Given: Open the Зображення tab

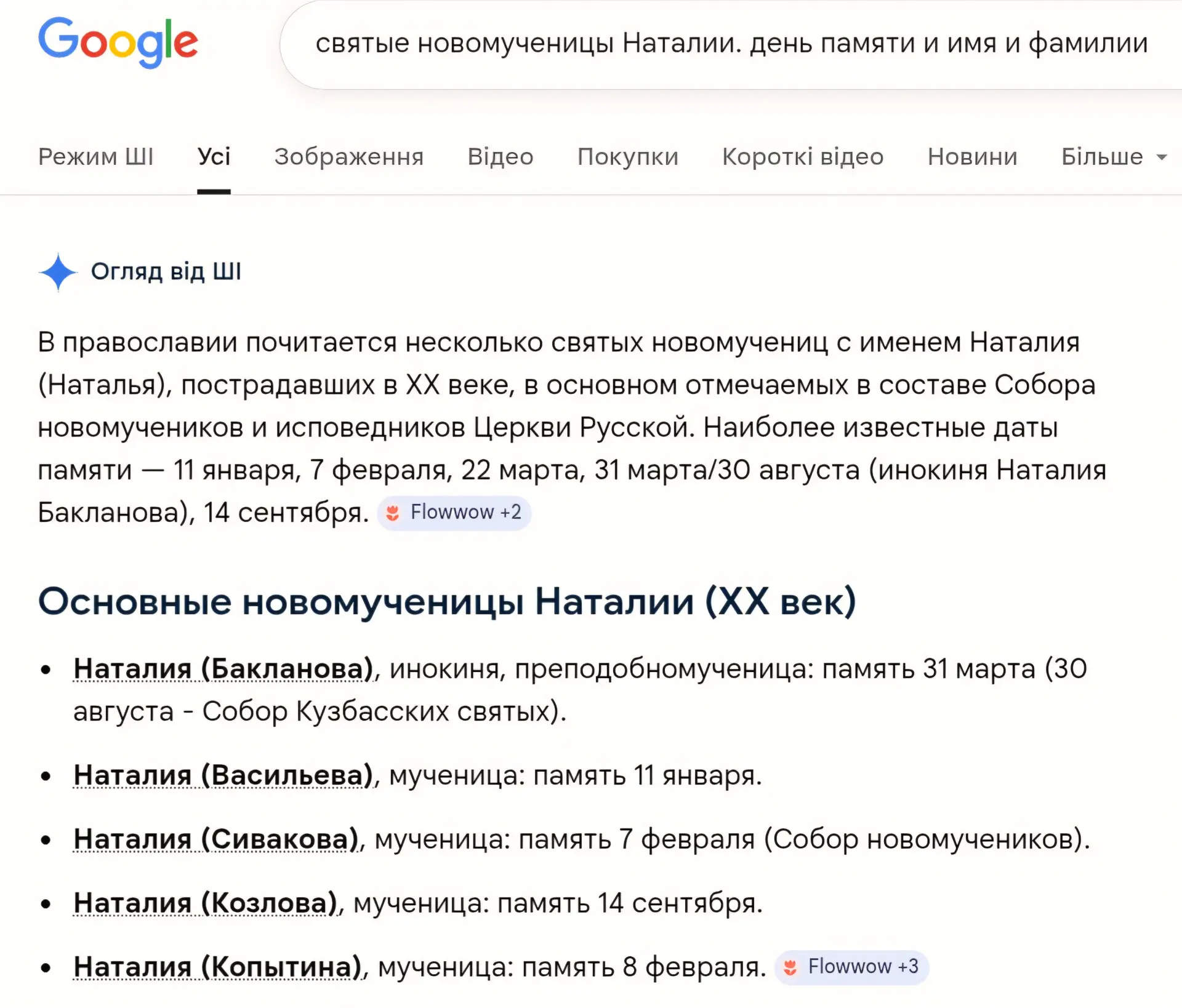Looking at the screenshot, I should (x=349, y=157).
